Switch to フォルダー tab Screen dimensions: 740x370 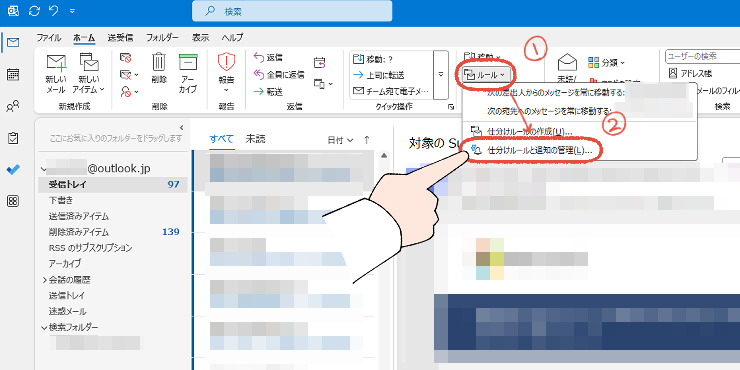coord(162,37)
